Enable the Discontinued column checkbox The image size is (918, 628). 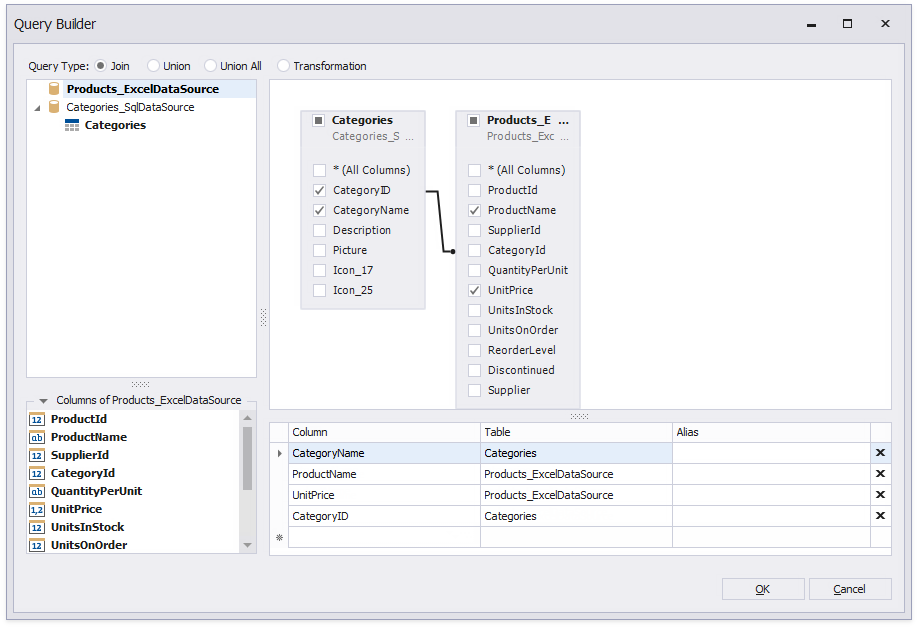475,370
